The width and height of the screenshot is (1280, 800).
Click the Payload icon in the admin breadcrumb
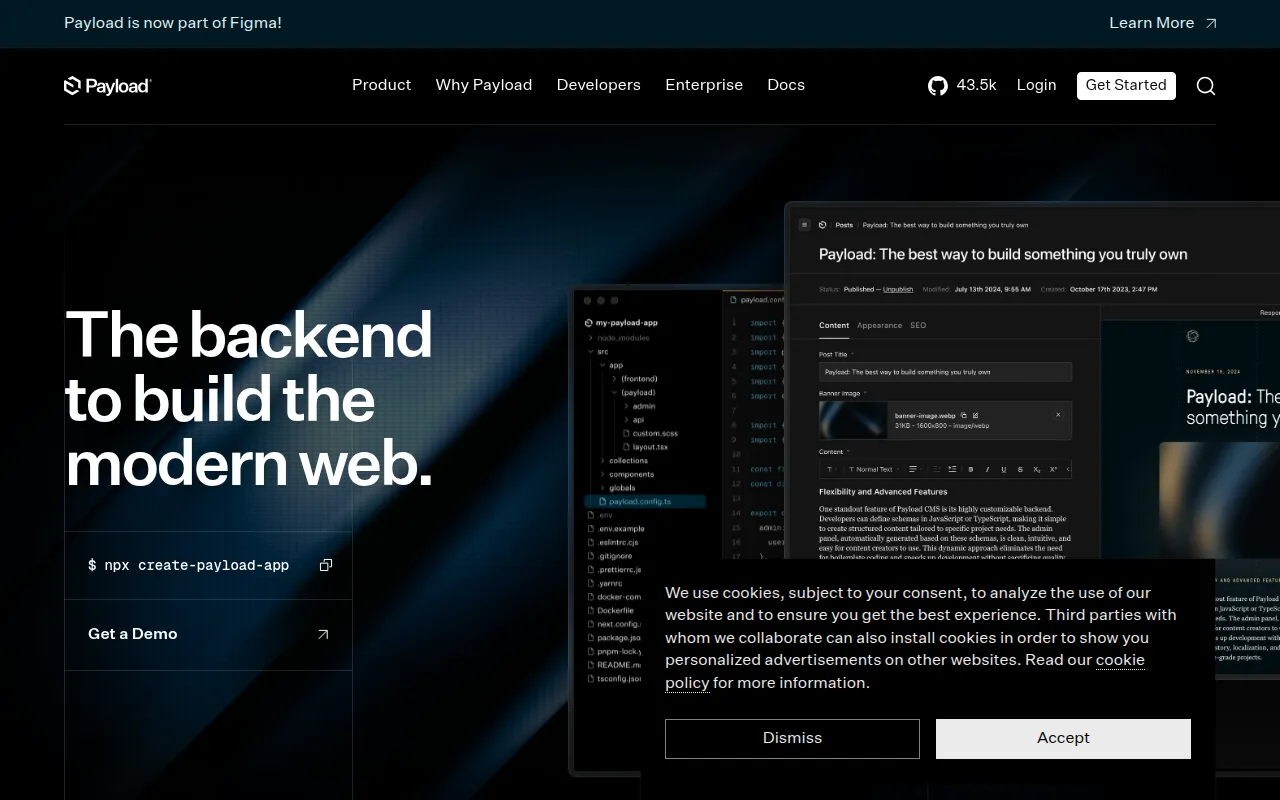pos(823,225)
